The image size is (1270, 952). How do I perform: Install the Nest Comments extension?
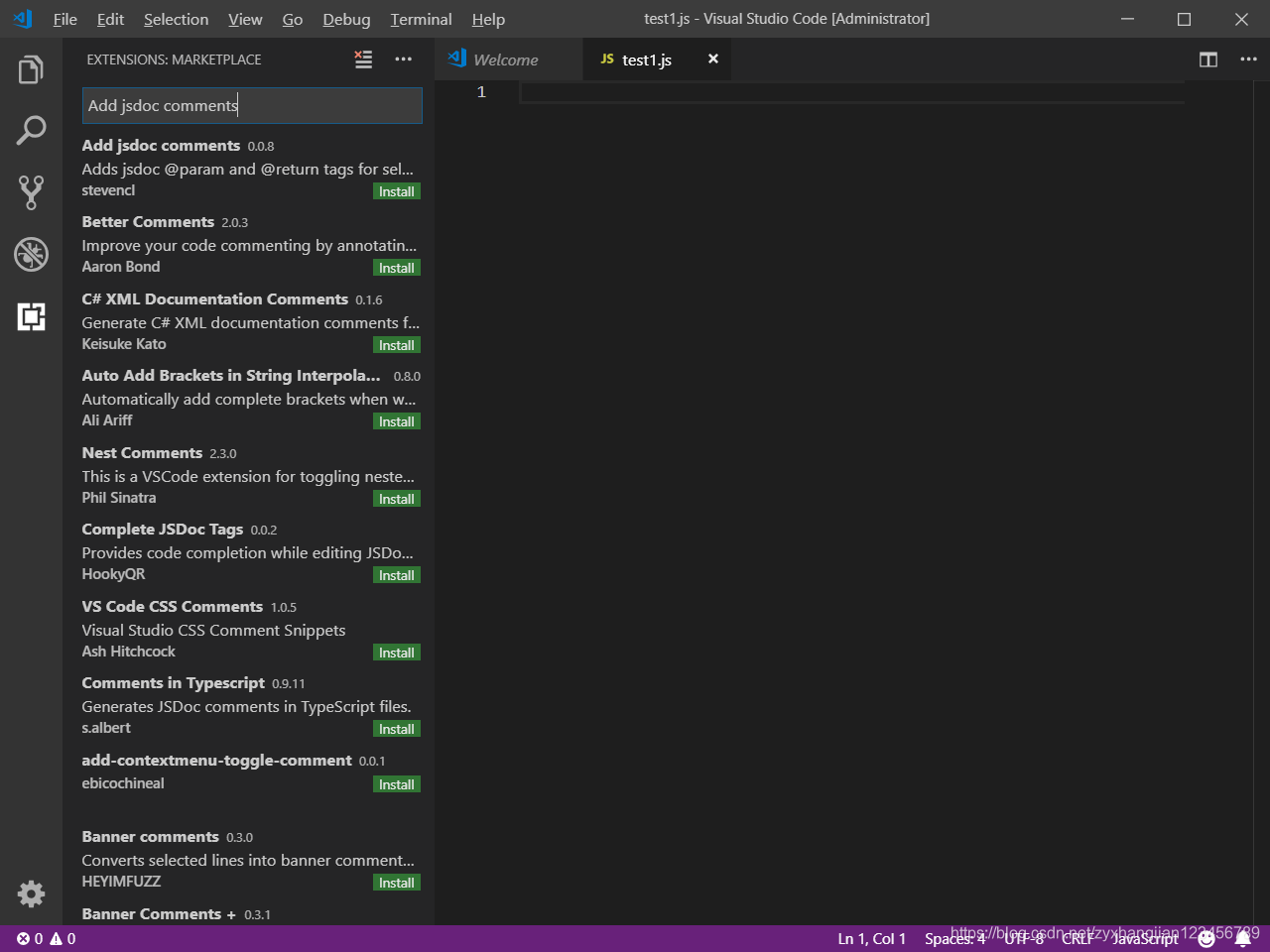click(397, 499)
